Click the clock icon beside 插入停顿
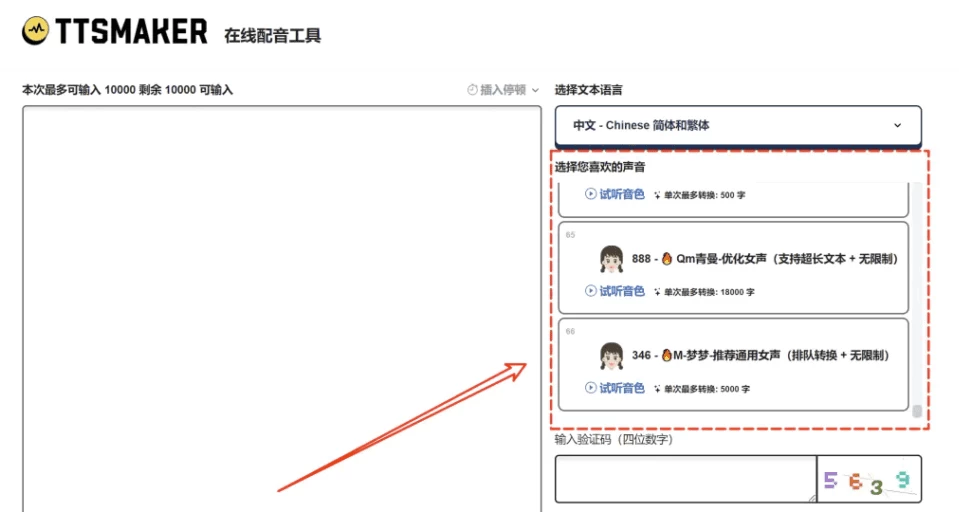This screenshot has height=512, width=959. pos(472,90)
